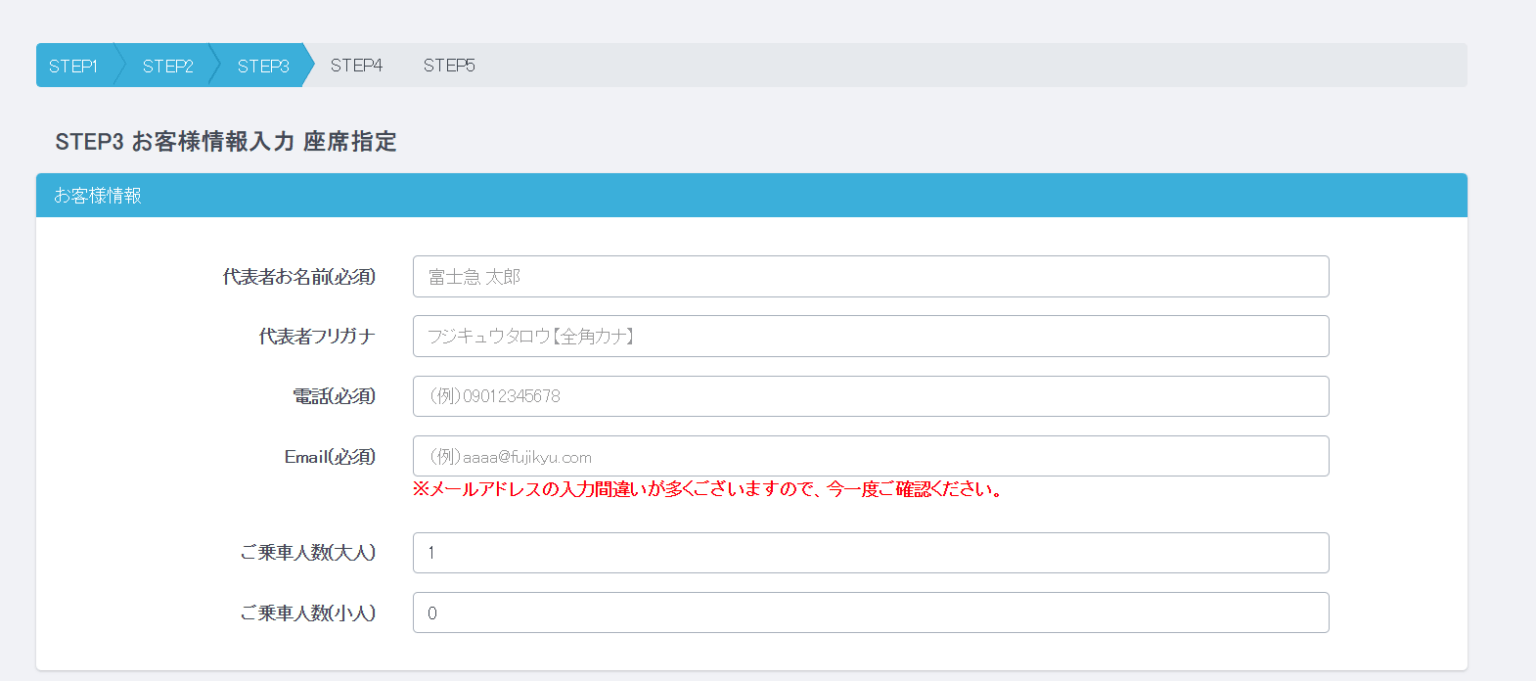Focus the 代表者お名前 name input field
The image size is (1536, 681).
(x=870, y=277)
